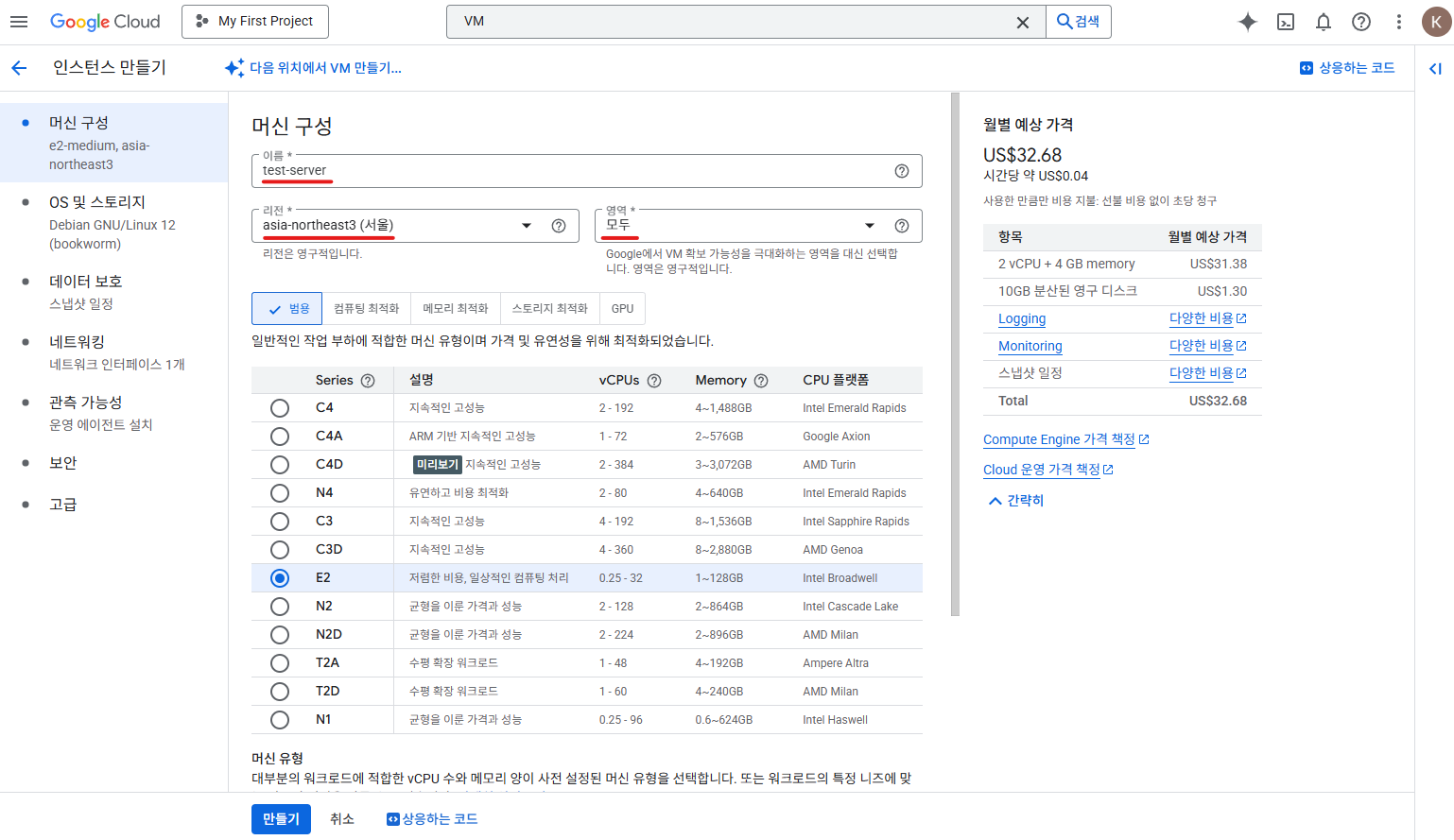Switch to the GPU tab
Image resolution: width=1454 pixels, height=840 pixels.
pos(623,309)
